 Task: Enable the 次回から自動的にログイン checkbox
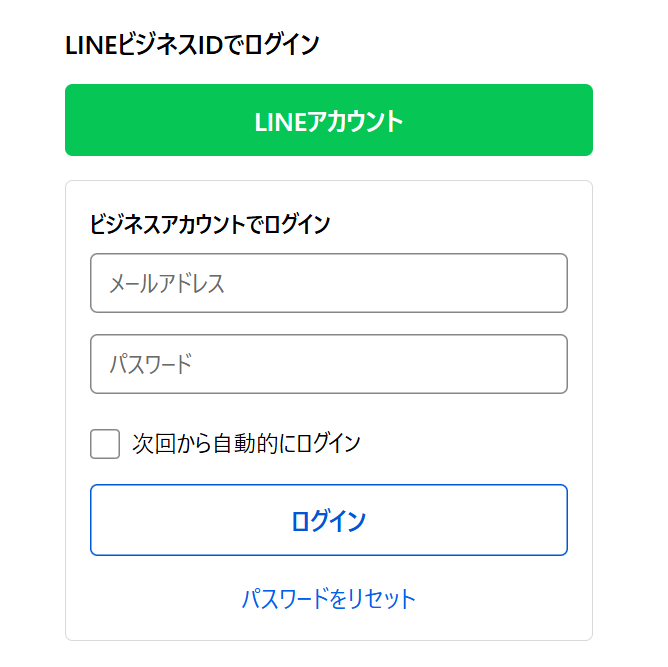(x=105, y=443)
